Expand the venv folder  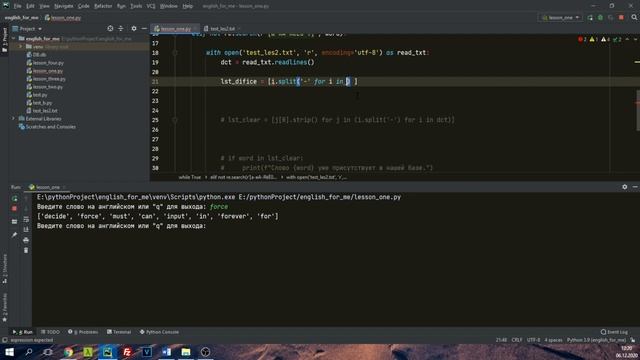click(21, 47)
